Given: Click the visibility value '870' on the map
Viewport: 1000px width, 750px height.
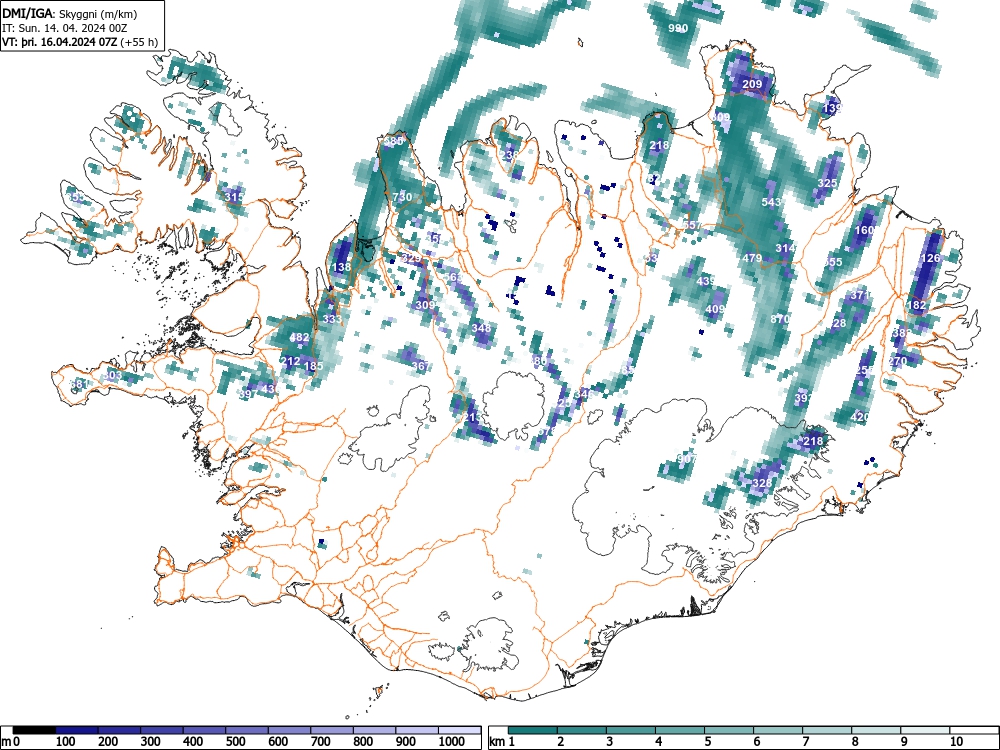Looking at the screenshot, I should (x=780, y=319).
